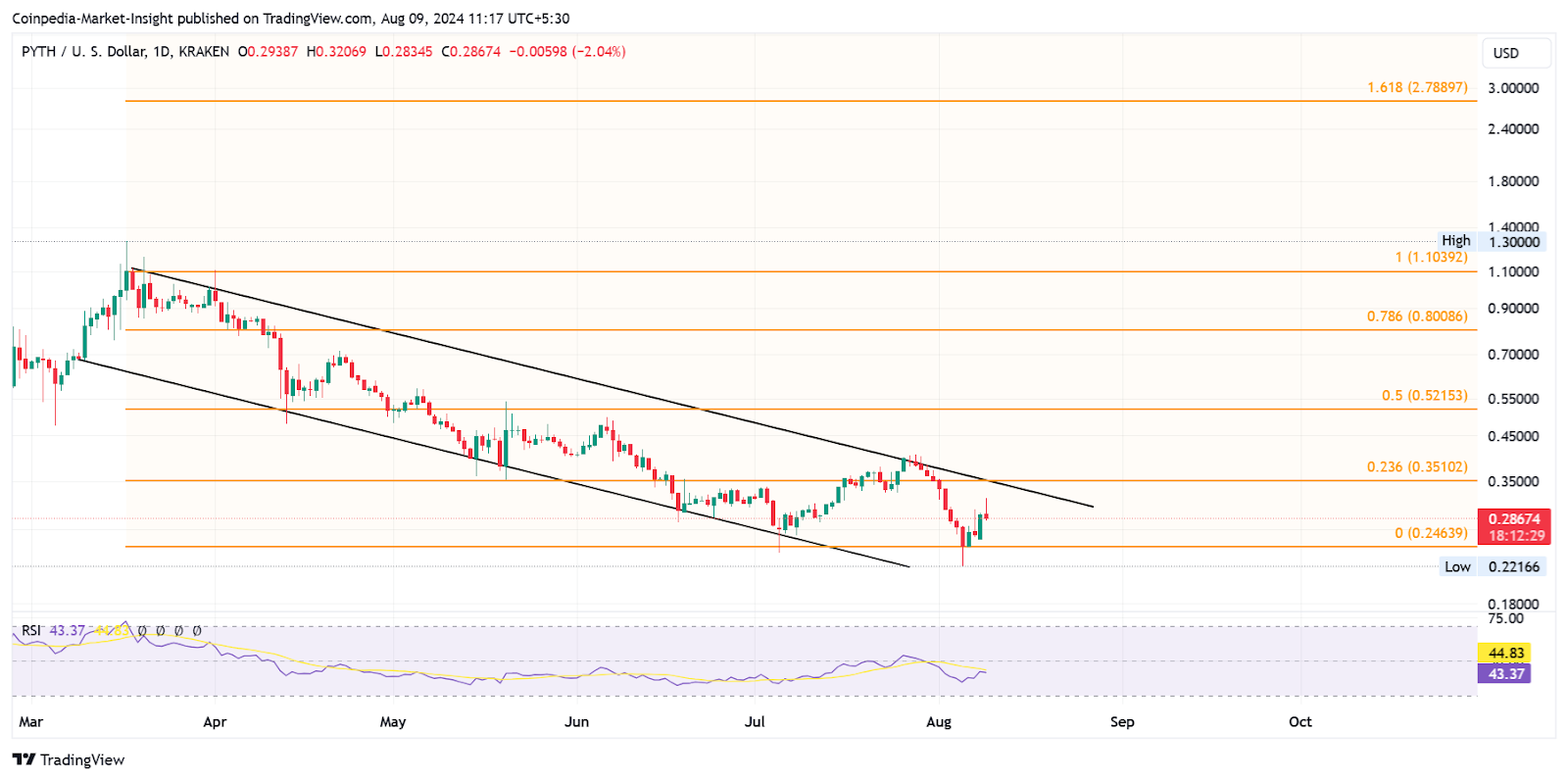This screenshot has height=780, width=1568.
Task: Click the Mar label on time axis
Action: point(31,721)
